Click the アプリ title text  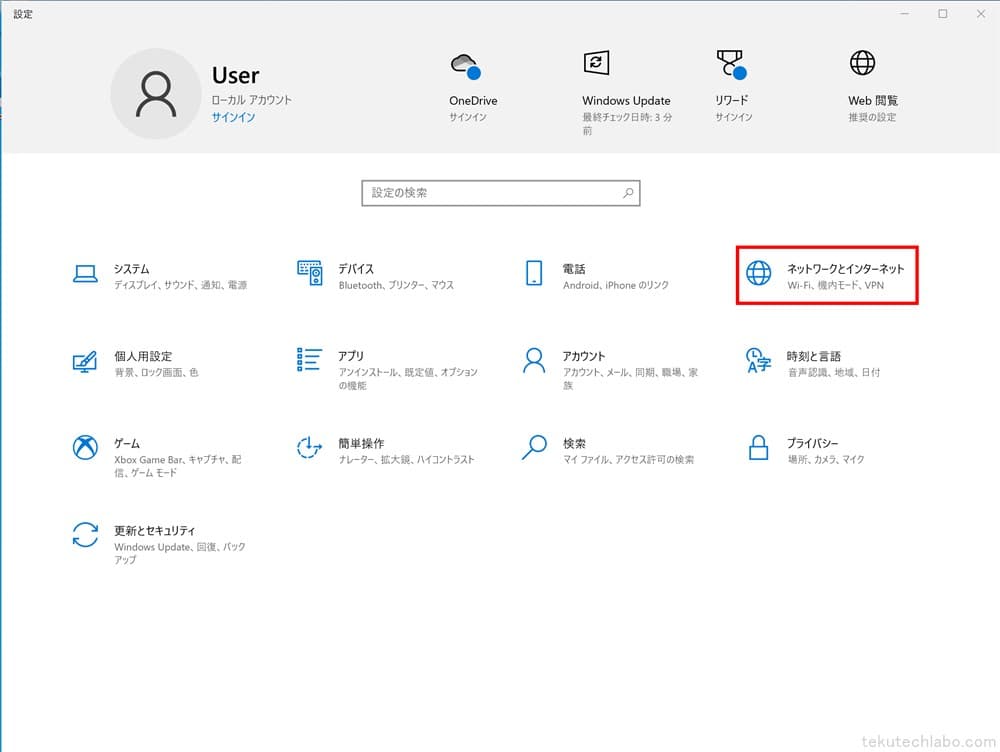tap(351, 356)
